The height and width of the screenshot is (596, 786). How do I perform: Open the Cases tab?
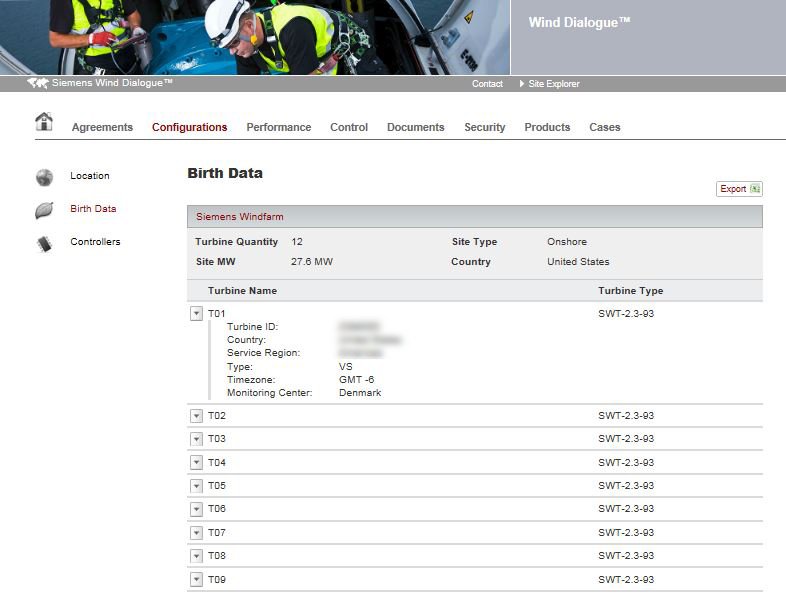(x=605, y=127)
